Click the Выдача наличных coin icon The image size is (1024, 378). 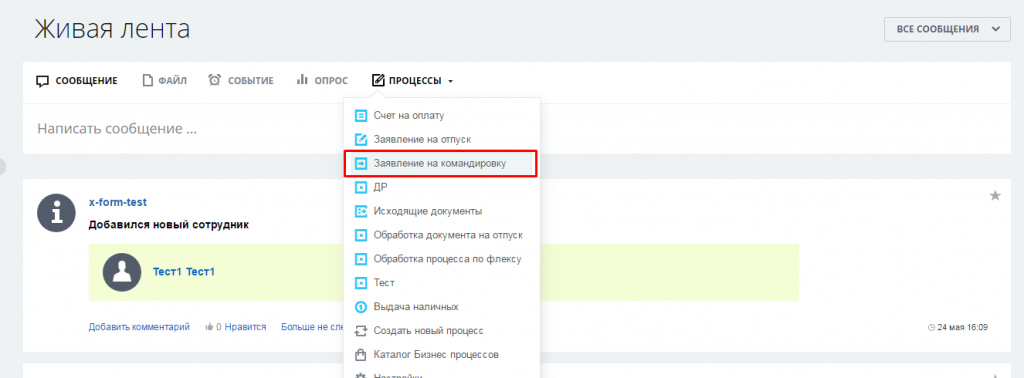tap(360, 307)
